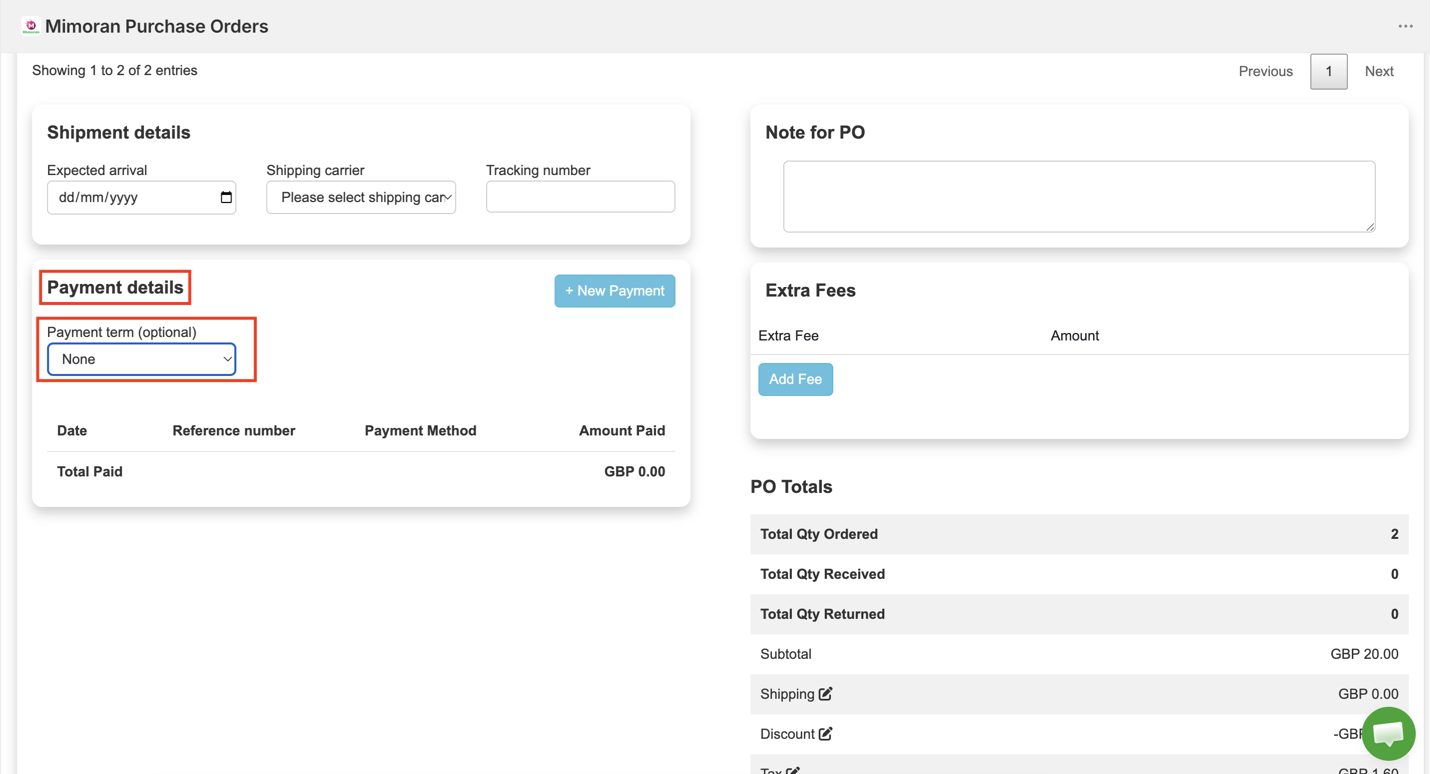Click the Total Qty Returned row label
Image resolution: width=1431 pixels, height=774 pixels.
coord(823,614)
